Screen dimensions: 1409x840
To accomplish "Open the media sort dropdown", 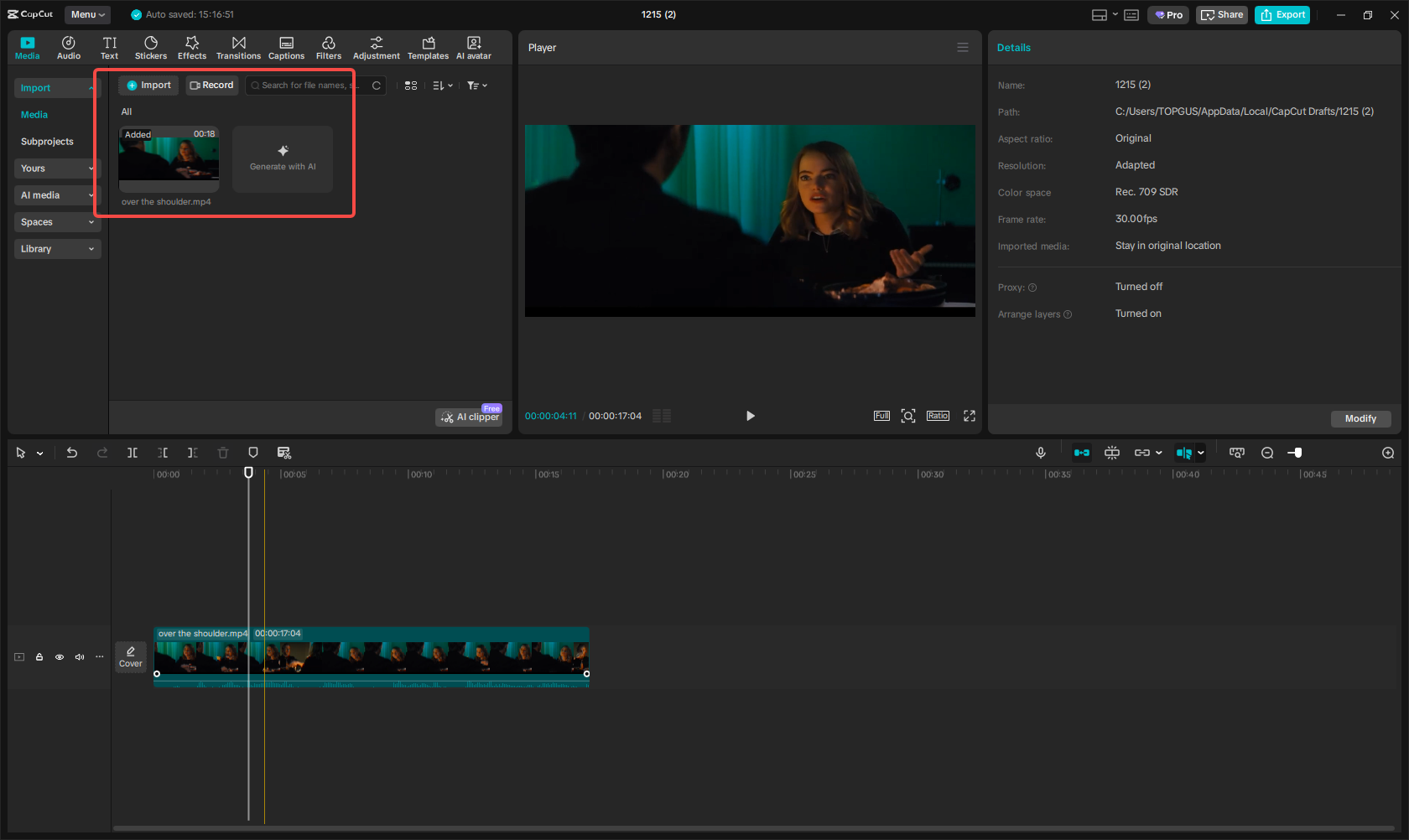I will (443, 86).
